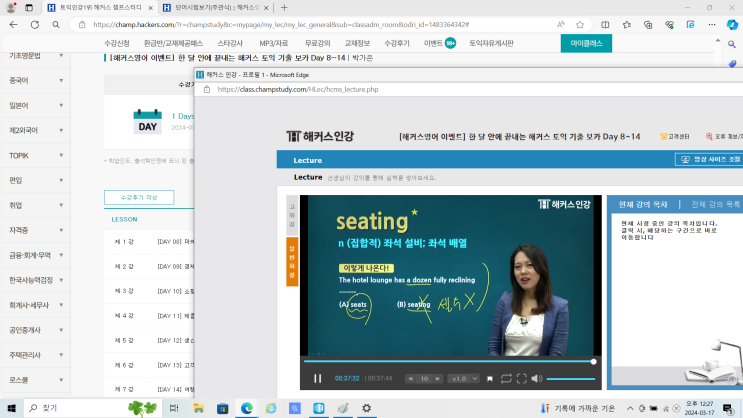Open the 영상 사이즈 조절 video size control

(x=709, y=159)
